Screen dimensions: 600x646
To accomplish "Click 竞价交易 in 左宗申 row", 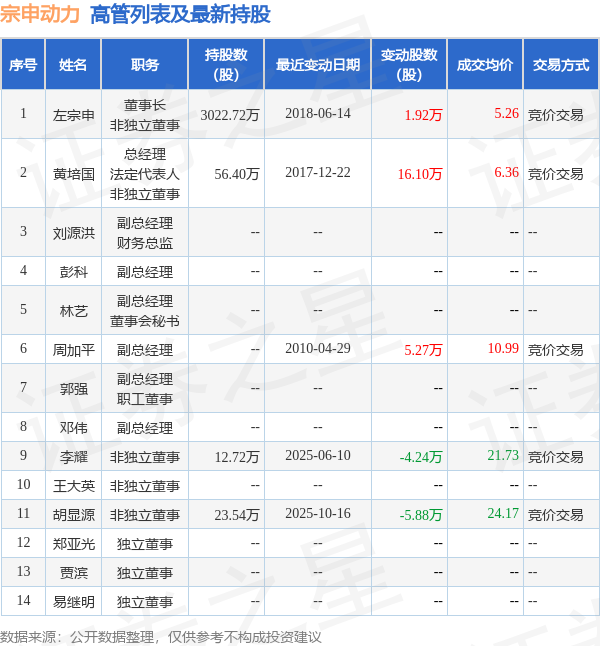I will point(555,115).
